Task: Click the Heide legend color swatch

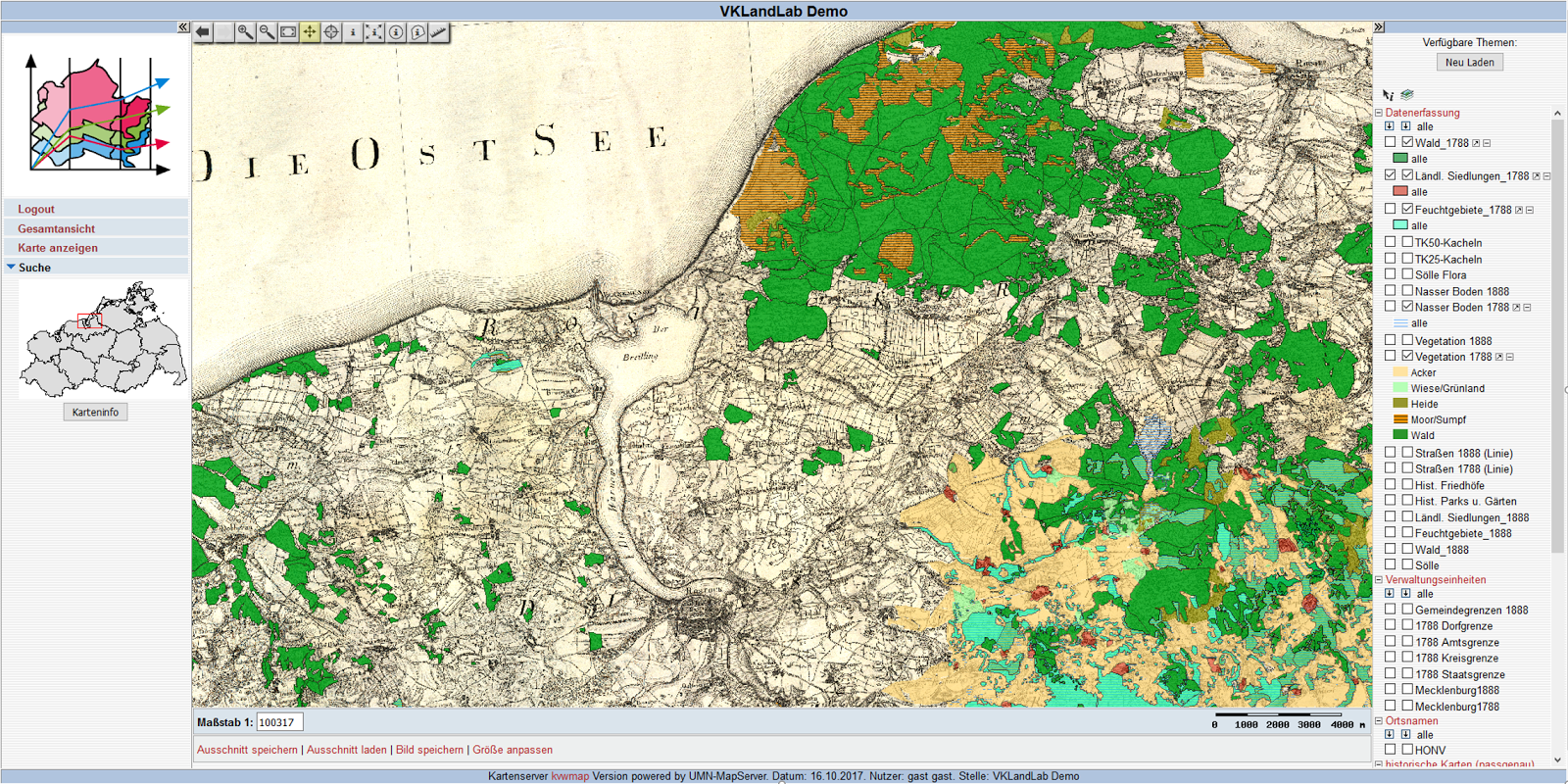Action: click(1400, 404)
